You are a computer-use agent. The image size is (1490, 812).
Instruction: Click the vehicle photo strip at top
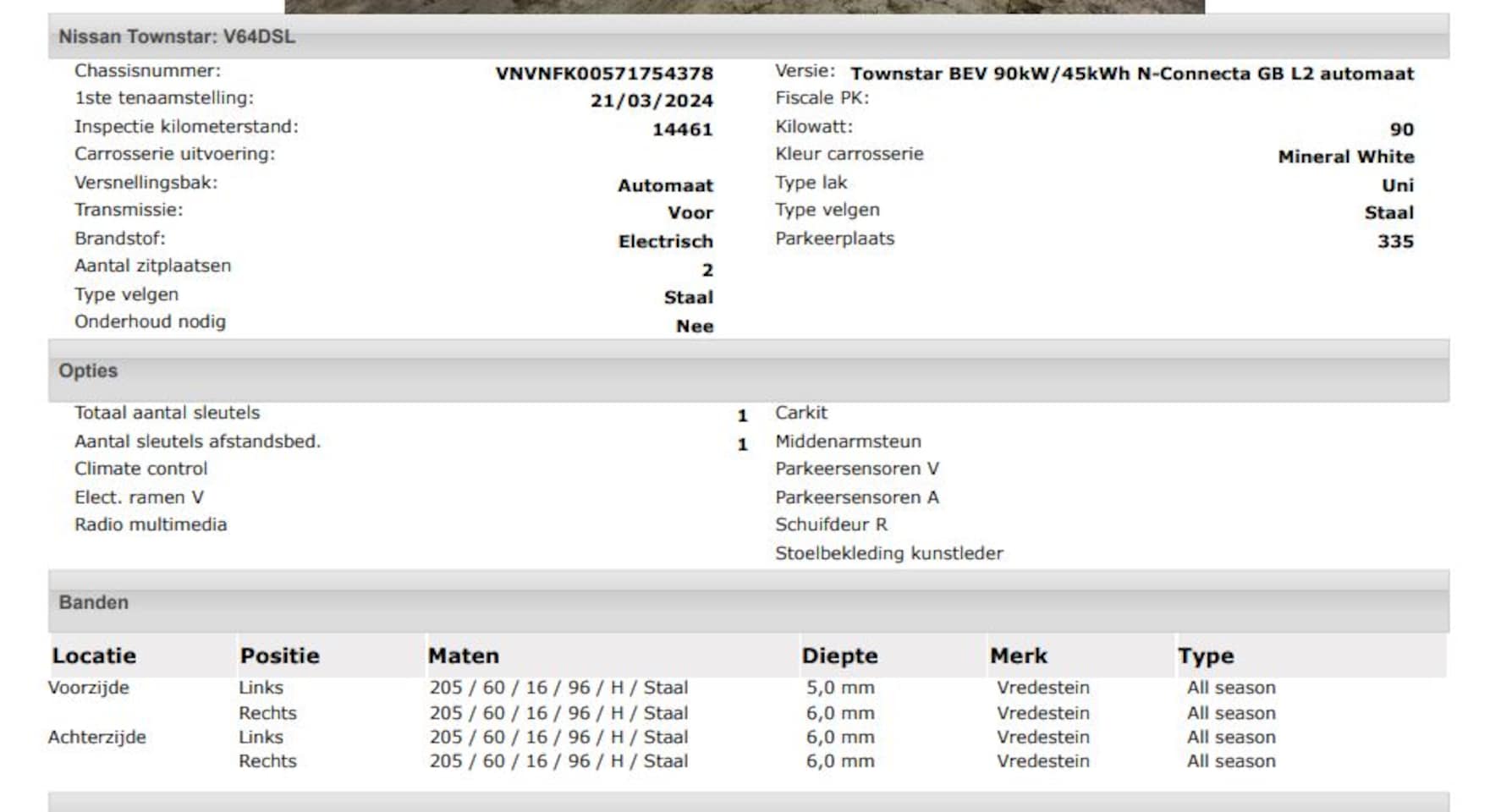pyautogui.click(x=744, y=6)
